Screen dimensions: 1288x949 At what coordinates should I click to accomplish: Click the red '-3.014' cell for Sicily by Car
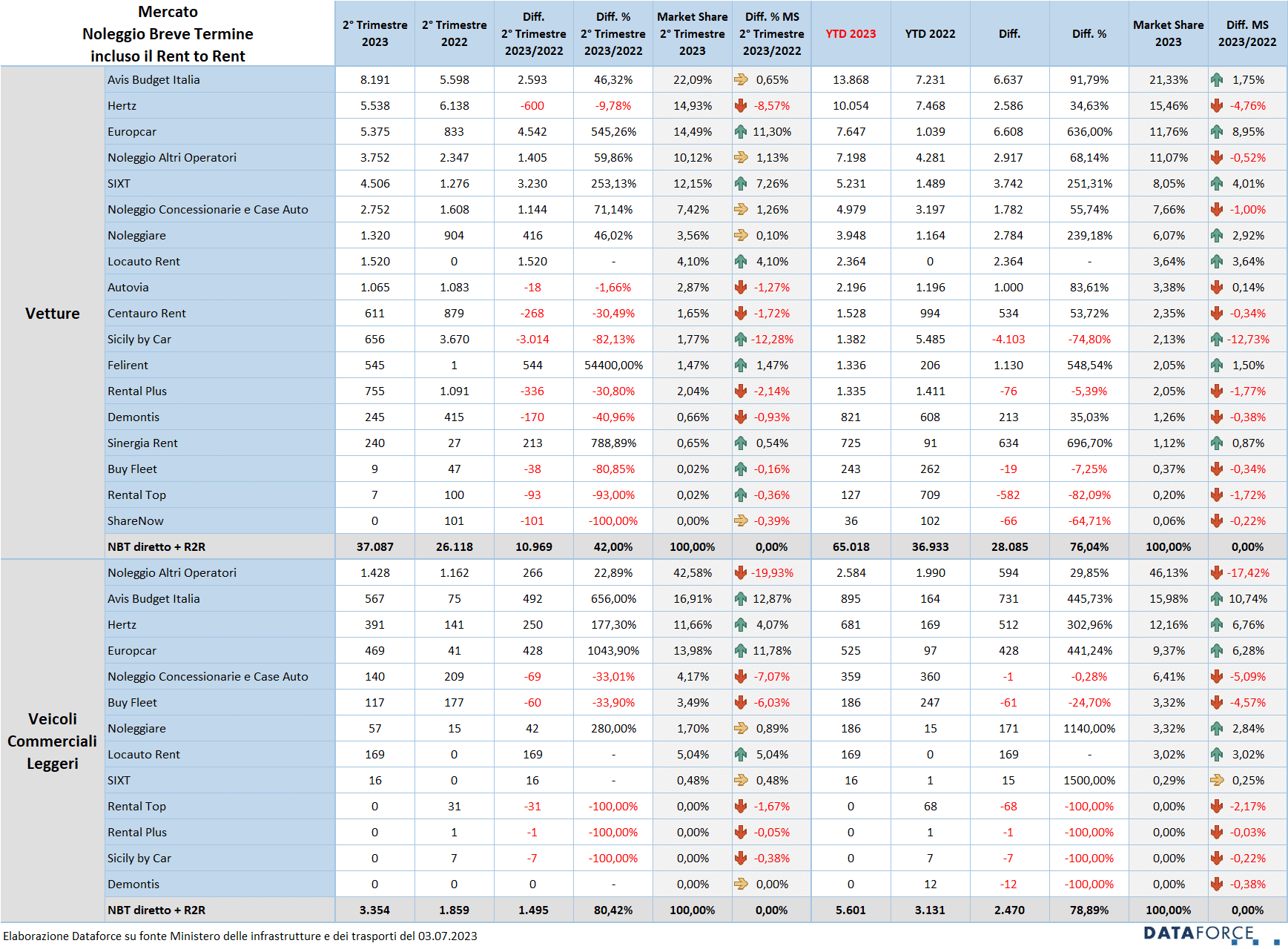[x=532, y=339]
